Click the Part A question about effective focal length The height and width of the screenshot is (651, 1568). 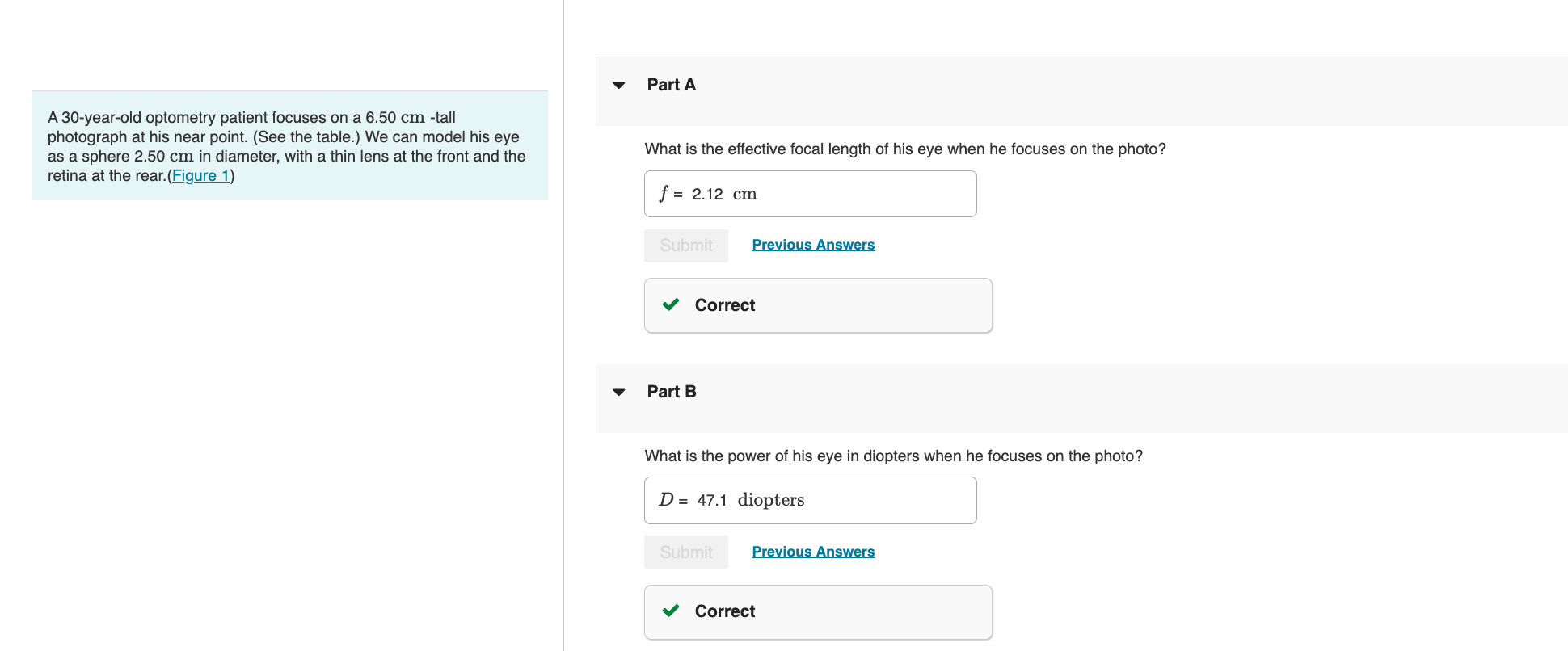904,149
